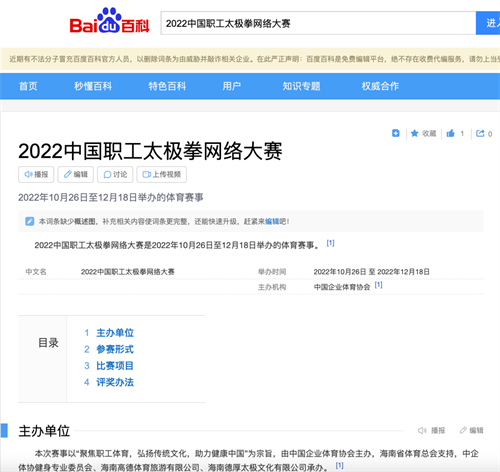Image resolution: width=500 pixels, height=472 pixels.
Task: Click the Baidu Baike logo
Action: (109, 21)
